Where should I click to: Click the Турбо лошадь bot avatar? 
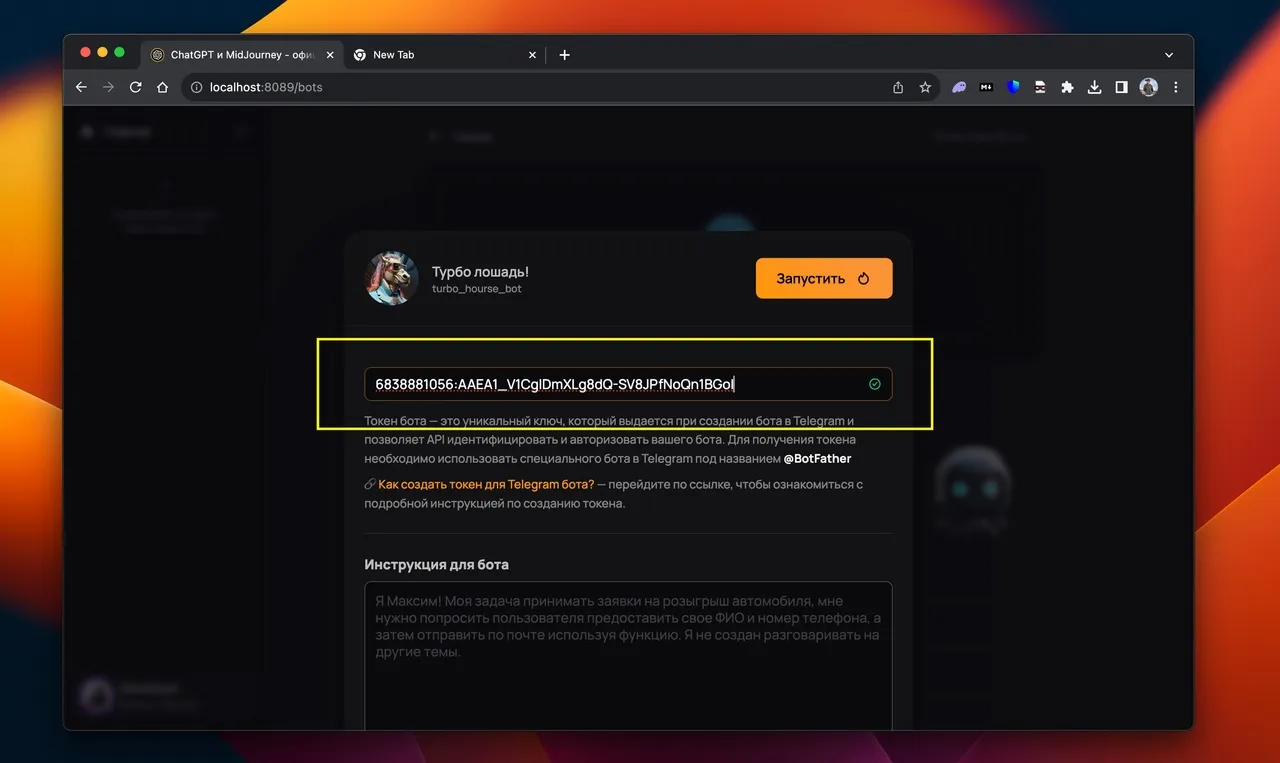392,278
